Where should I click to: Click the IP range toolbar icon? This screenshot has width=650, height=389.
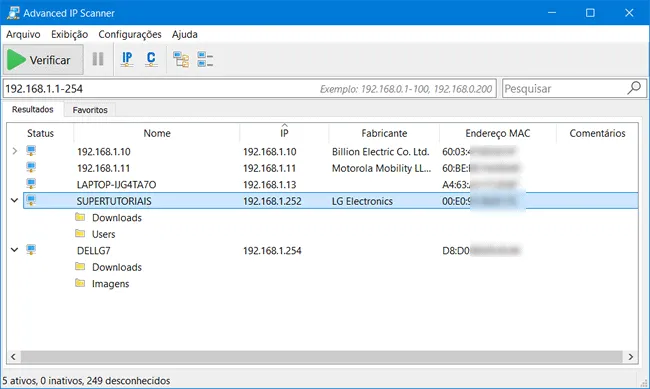tap(127, 59)
